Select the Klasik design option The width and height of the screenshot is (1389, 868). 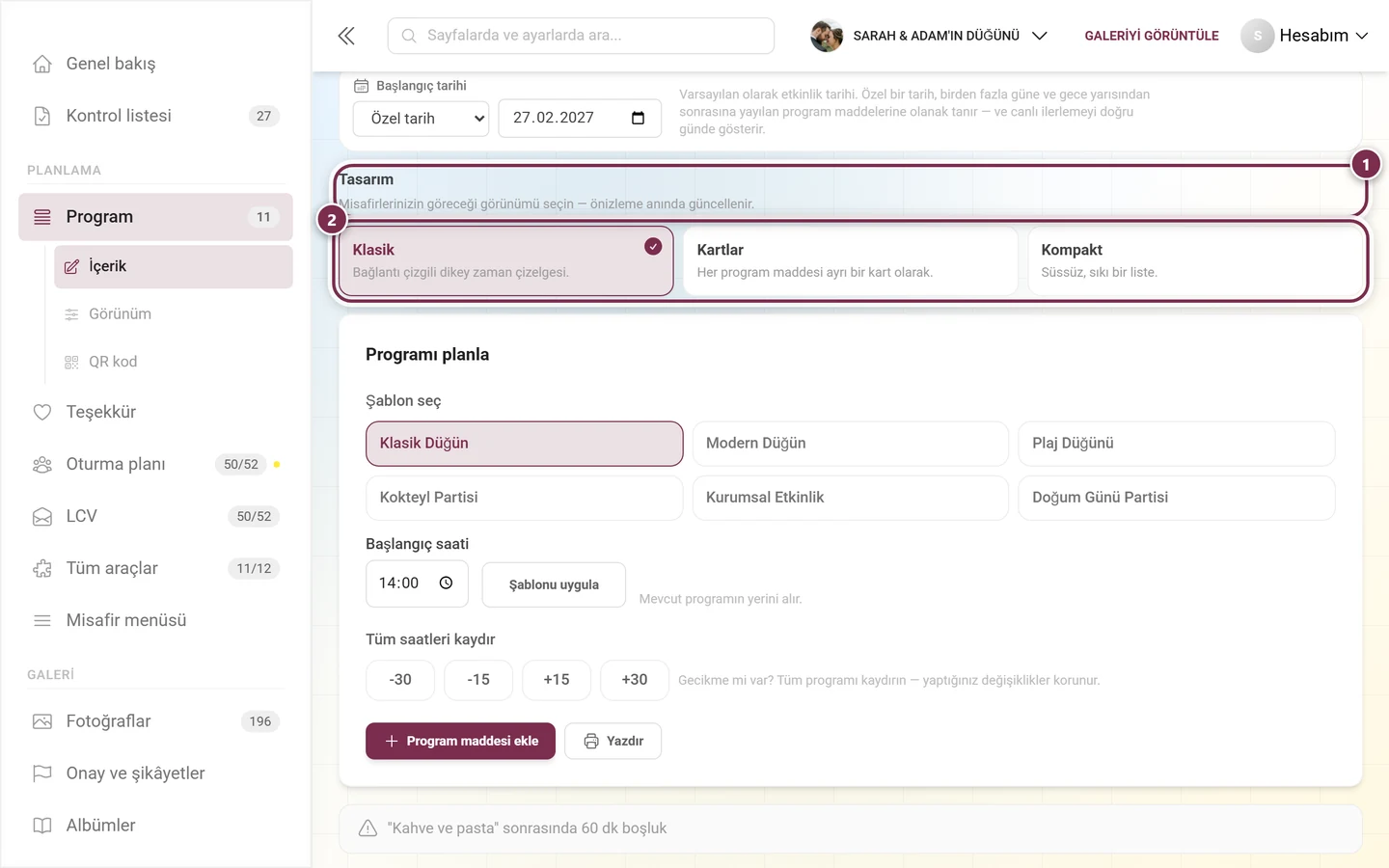pyautogui.click(x=505, y=260)
